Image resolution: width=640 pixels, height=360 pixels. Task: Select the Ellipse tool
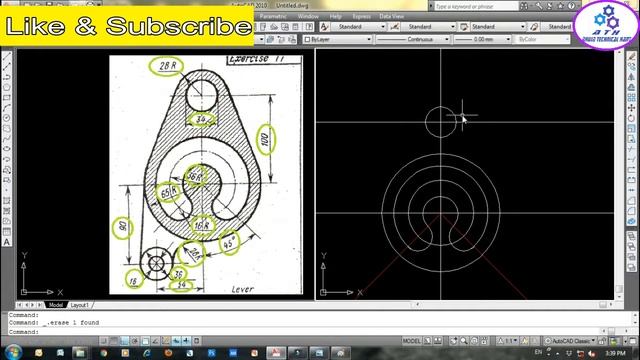[x=7, y=149]
